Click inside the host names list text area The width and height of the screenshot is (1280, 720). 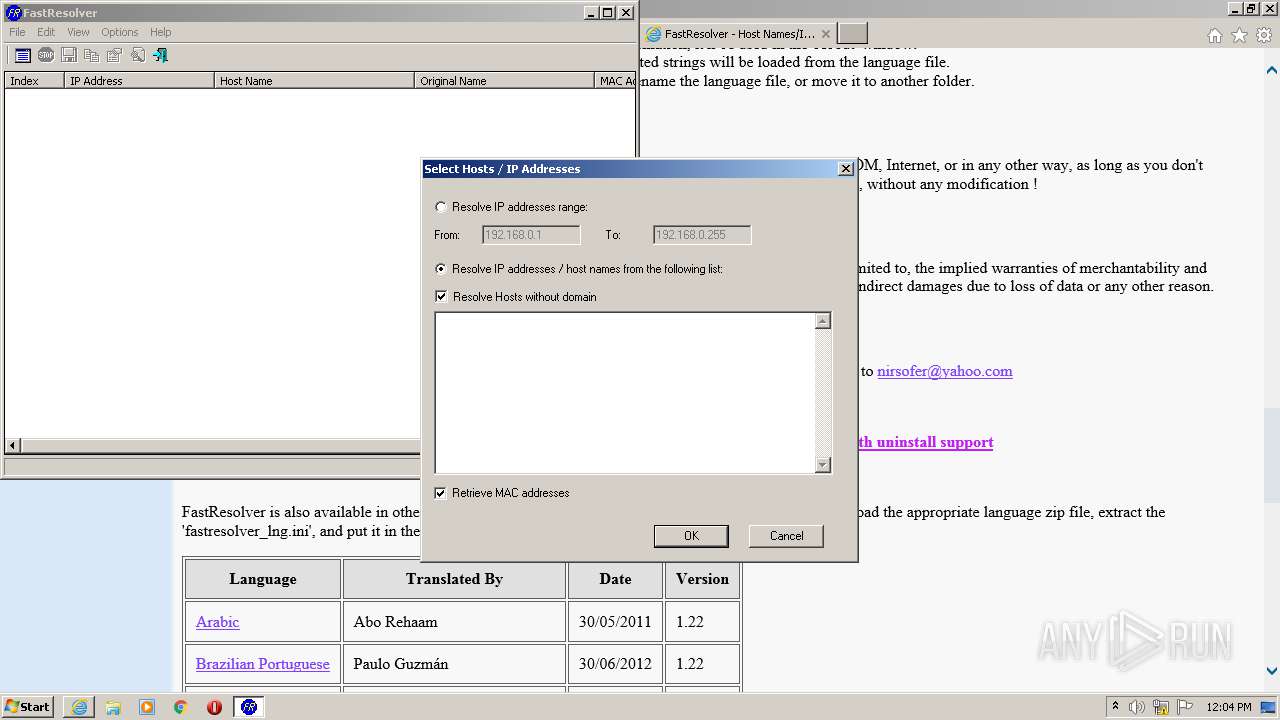coord(625,393)
